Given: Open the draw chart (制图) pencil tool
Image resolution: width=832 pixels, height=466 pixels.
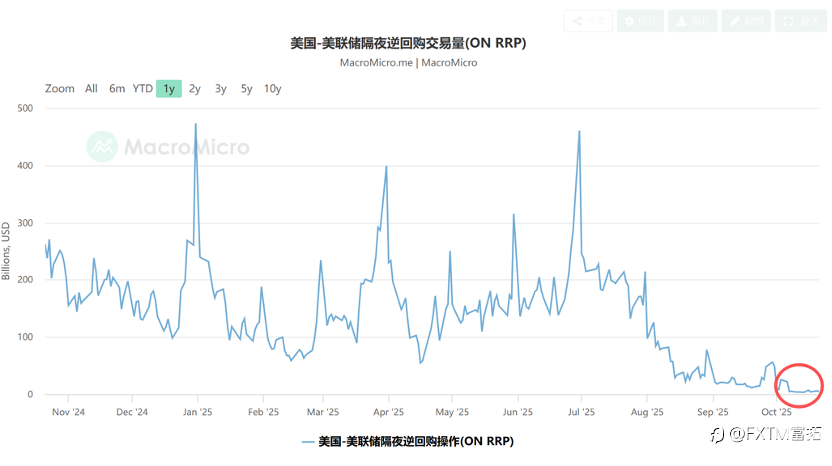Looking at the screenshot, I should click(x=746, y=21).
